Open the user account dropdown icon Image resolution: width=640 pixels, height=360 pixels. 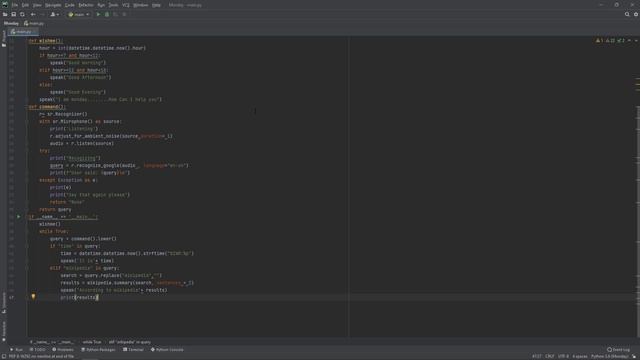pos(54,14)
